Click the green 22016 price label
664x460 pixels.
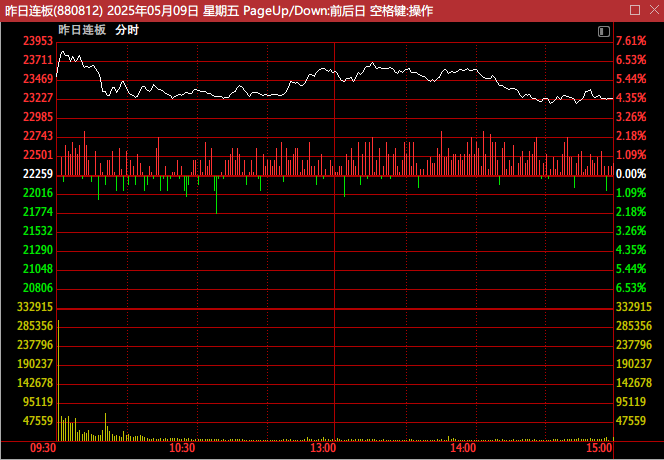pyautogui.click(x=38, y=193)
